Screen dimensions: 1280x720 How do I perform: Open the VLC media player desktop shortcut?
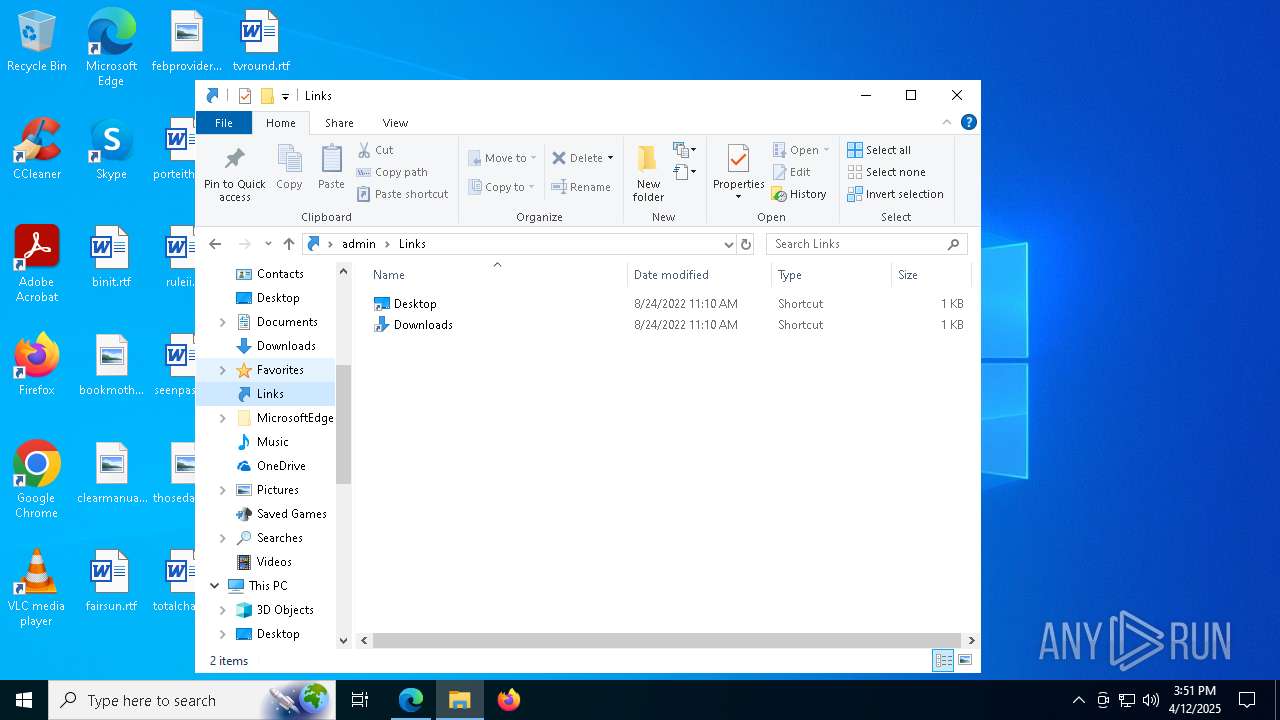click(36, 588)
